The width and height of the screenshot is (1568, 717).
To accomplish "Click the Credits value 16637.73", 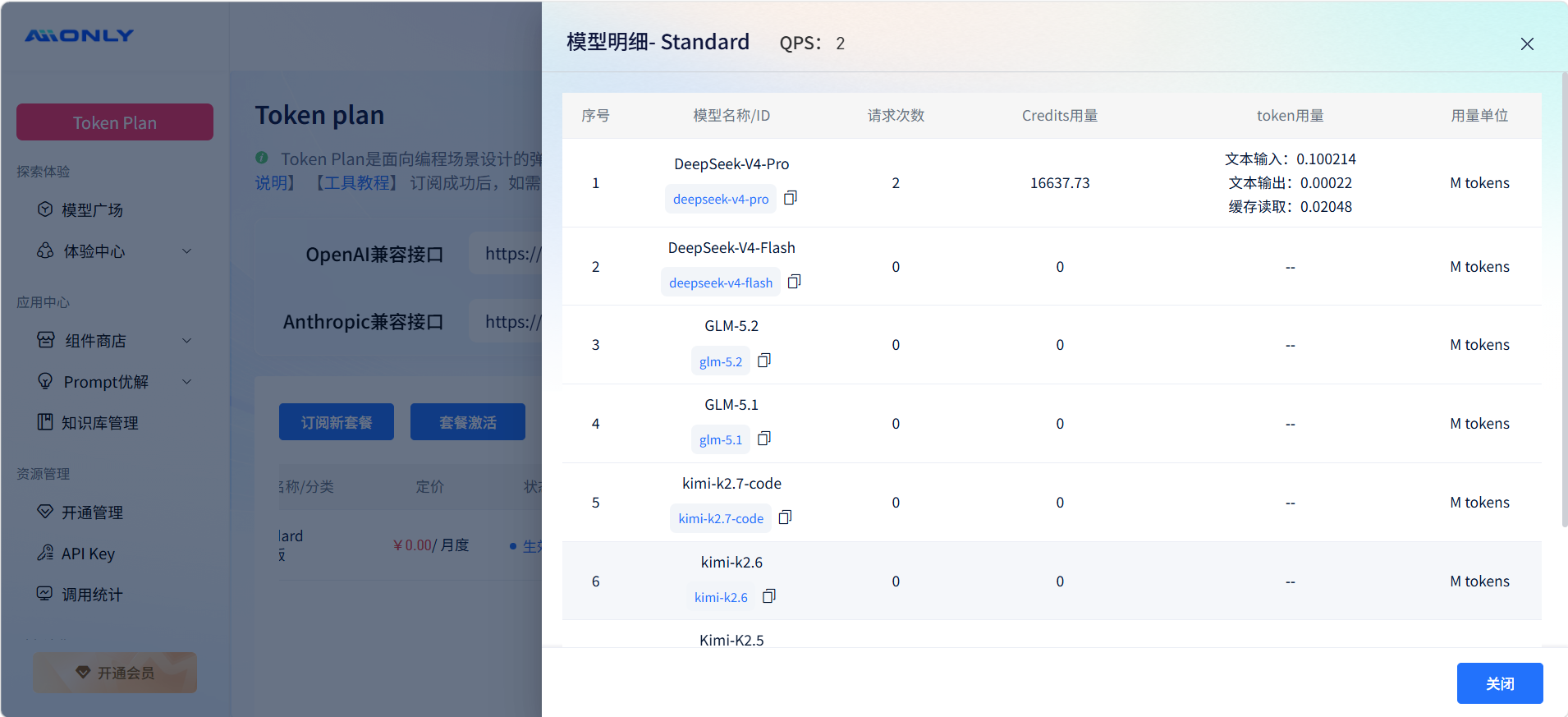I will click(1060, 183).
